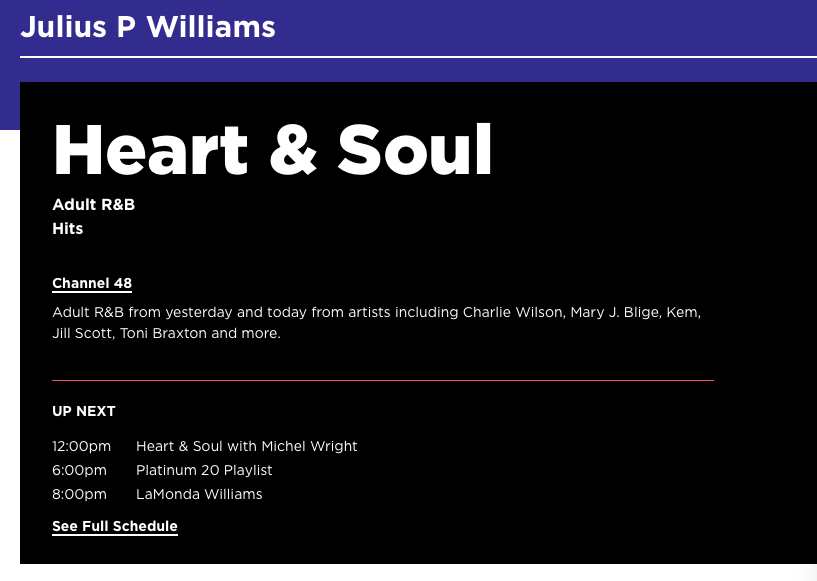
Task: Click the UP NEXT section header
Action: [83, 411]
